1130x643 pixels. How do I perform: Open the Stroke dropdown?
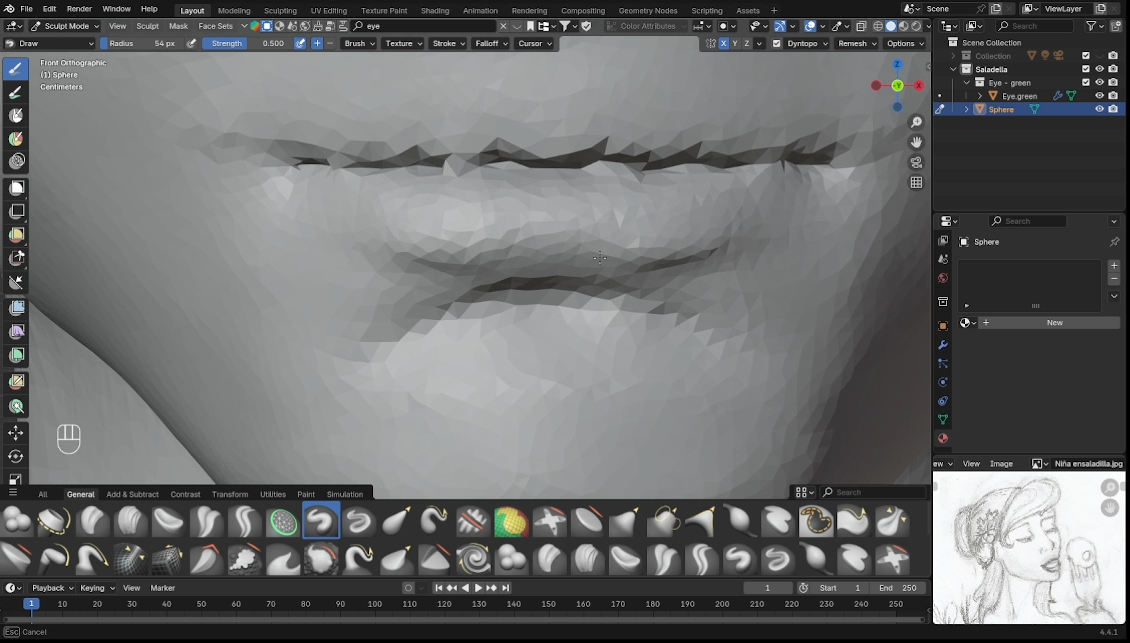[x=448, y=43]
